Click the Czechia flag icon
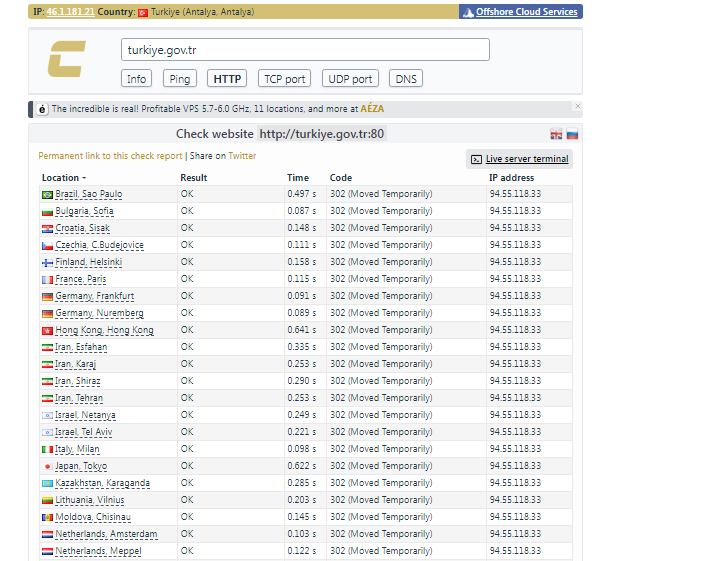 pos(47,246)
